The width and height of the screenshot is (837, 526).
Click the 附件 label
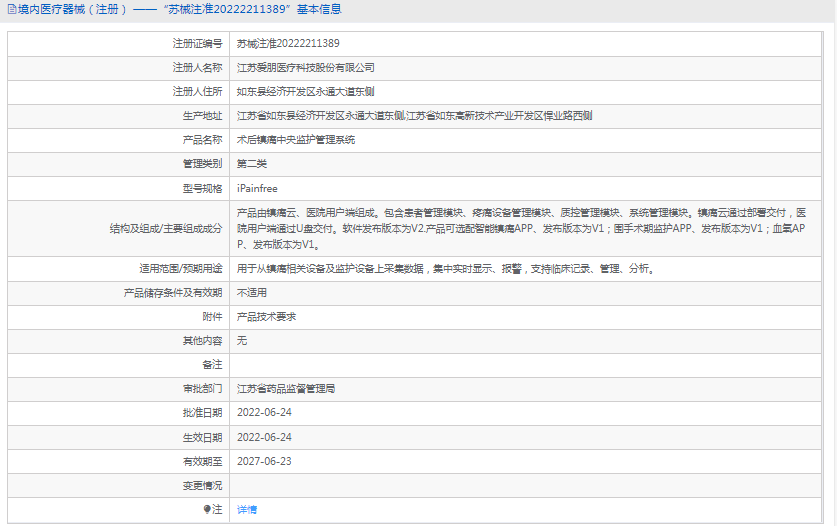pos(212,317)
